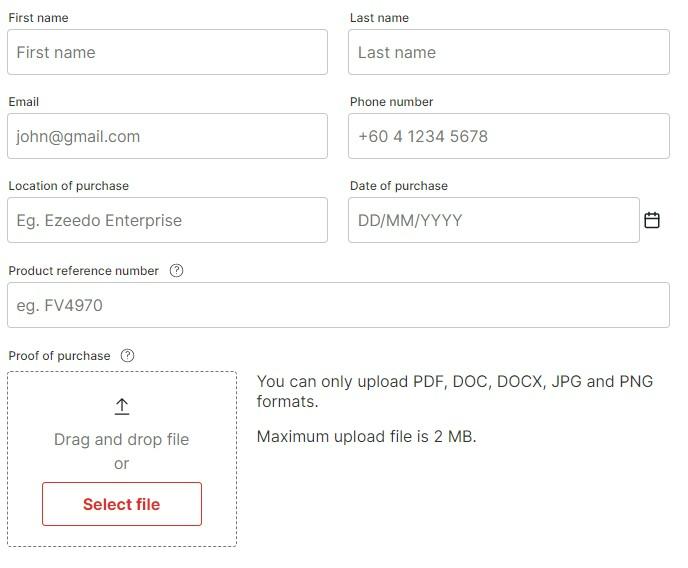Open the date of purchase calendar picker
This screenshot has width=688, height=568.
(x=652, y=220)
